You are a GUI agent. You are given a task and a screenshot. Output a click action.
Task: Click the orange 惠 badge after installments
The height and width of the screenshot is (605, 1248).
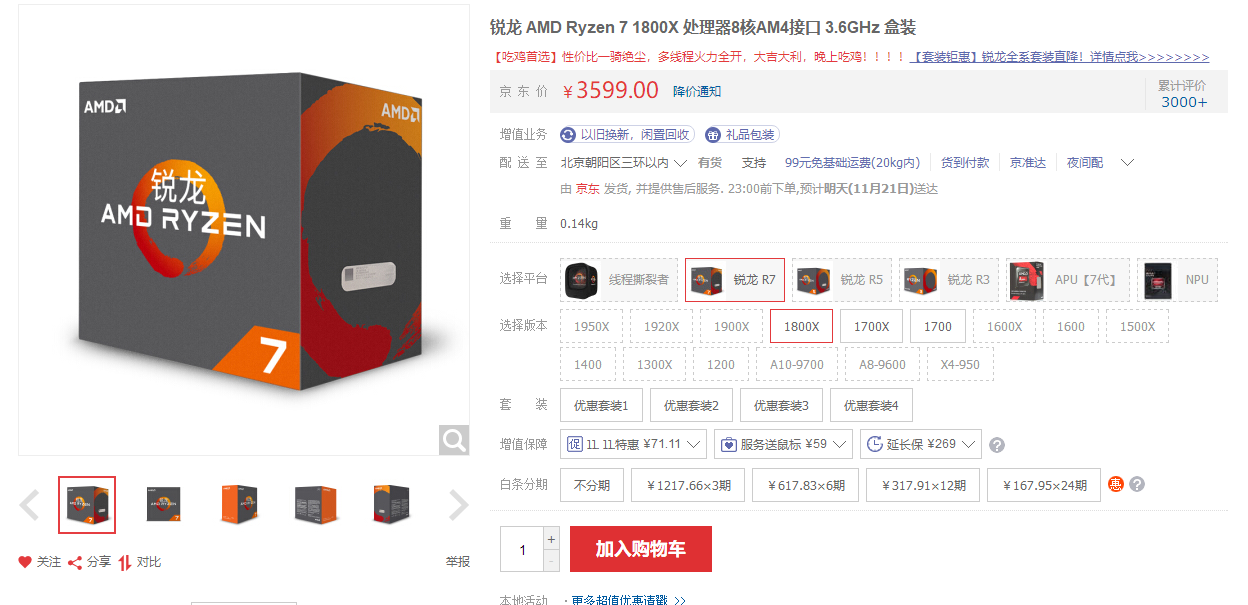1116,485
